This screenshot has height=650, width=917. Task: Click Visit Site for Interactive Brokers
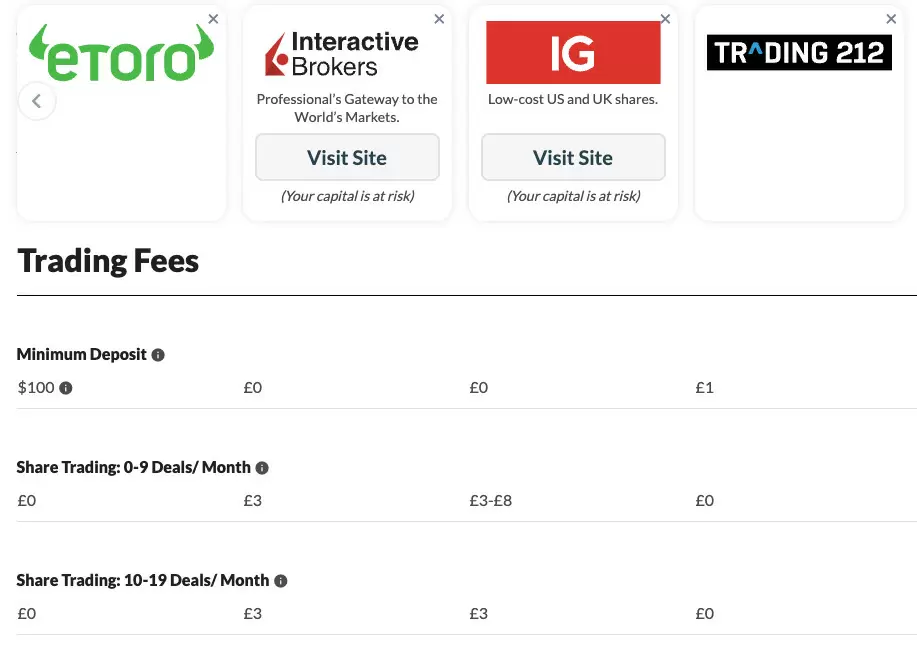(x=347, y=157)
